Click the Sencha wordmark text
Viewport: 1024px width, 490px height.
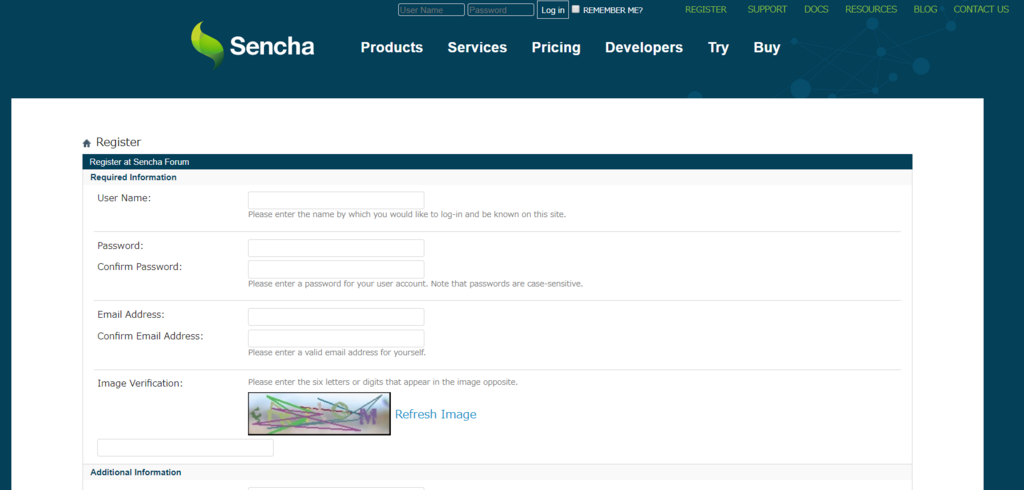click(x=272, y=46)
